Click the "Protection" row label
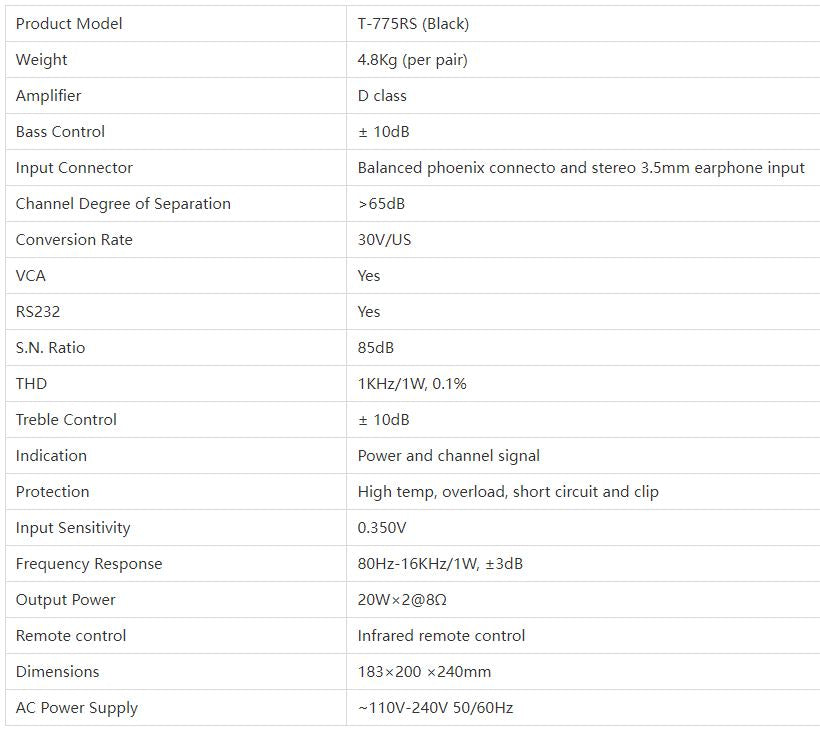 52,492
